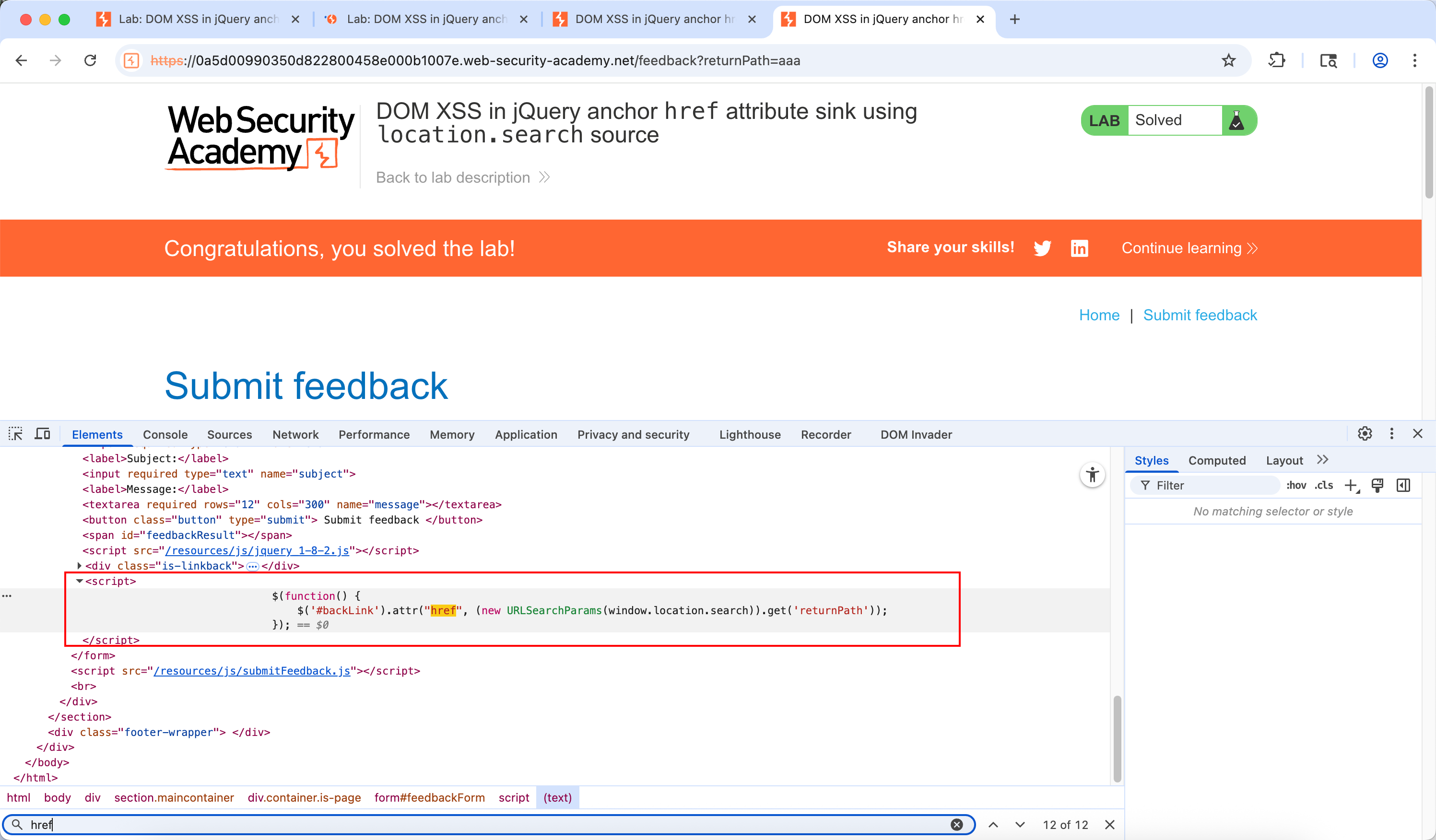Collapse the highlighted script element
Screen dimensions: 1436x840
pos(79,582)
